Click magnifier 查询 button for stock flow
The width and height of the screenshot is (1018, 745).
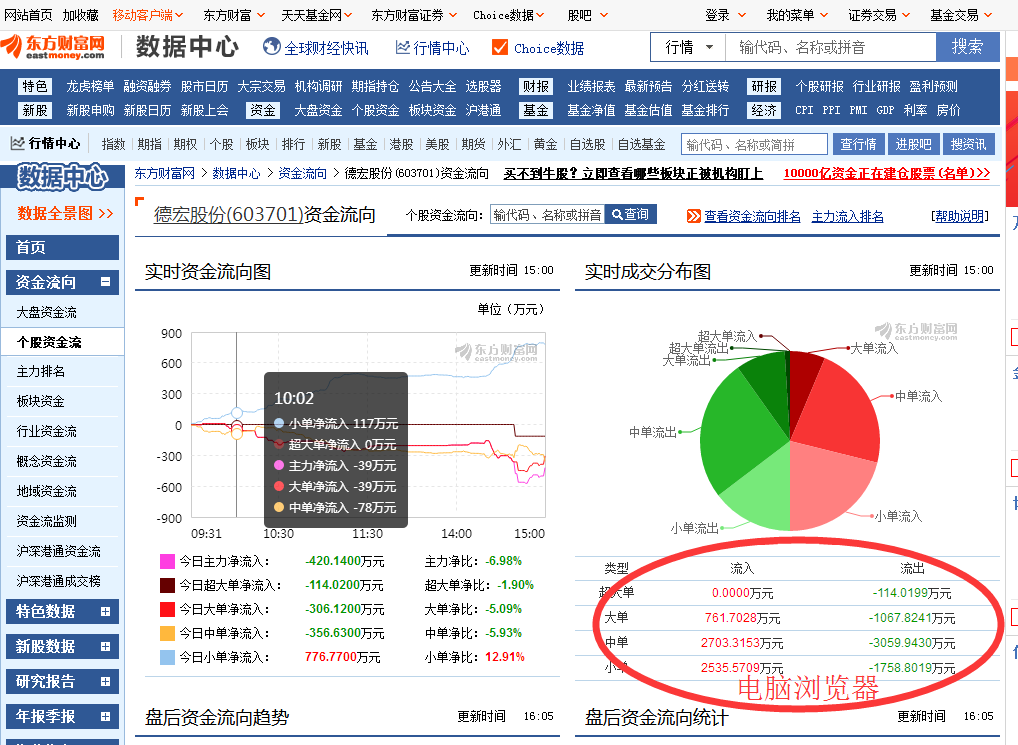tap(630, 214)
